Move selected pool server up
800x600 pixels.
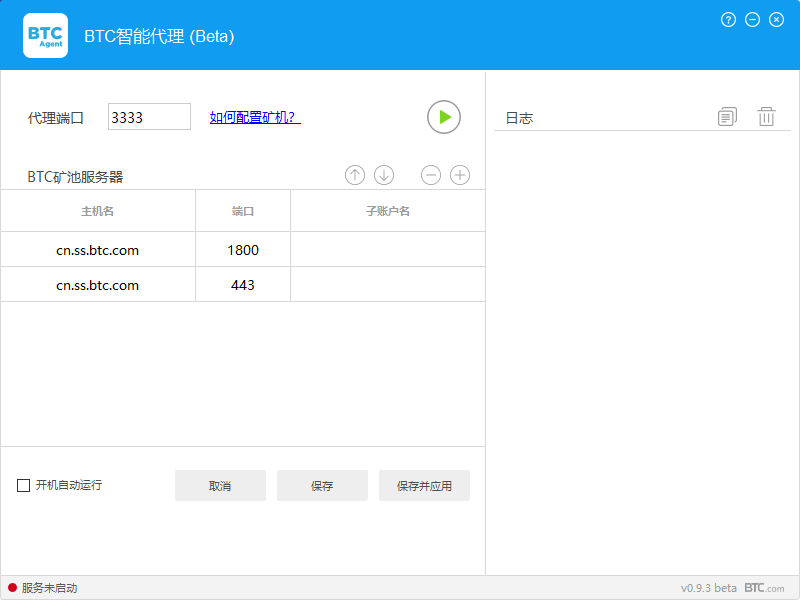pos(355,175)
